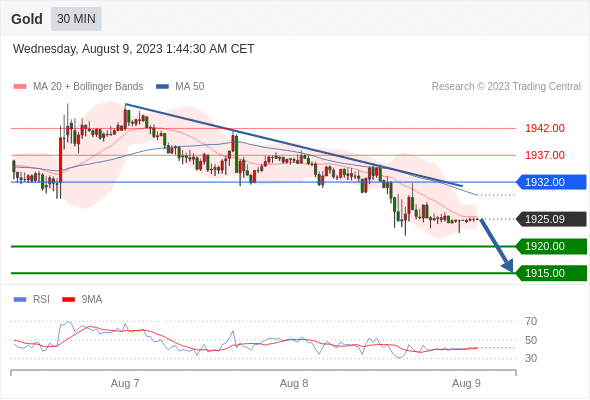Click the chart date and time heading
Image resolution: width=590 pixels, height=400 pixels.
pyautogui.click(x=134, y=49)
